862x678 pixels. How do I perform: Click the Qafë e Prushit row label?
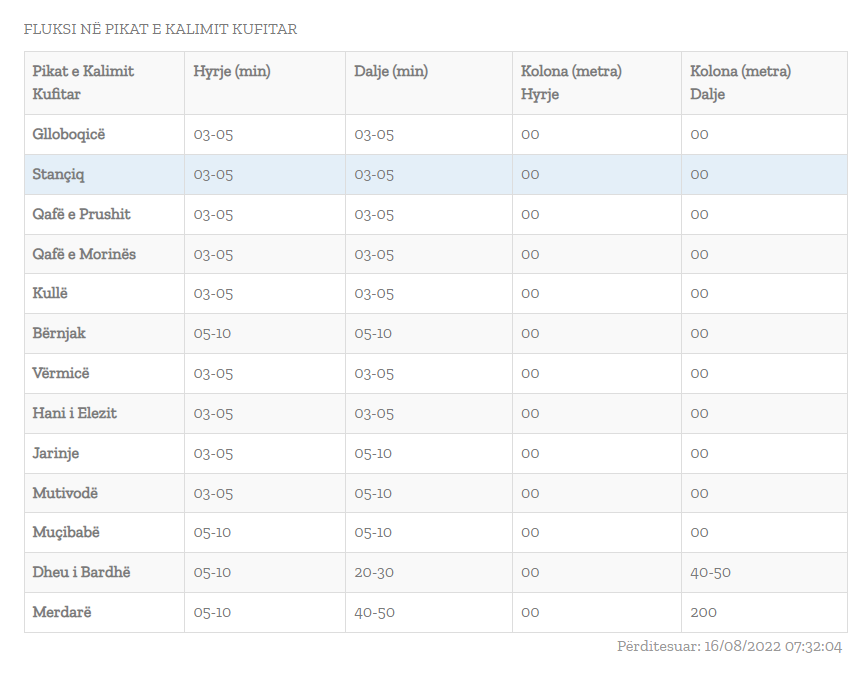[x=81, y=214]
